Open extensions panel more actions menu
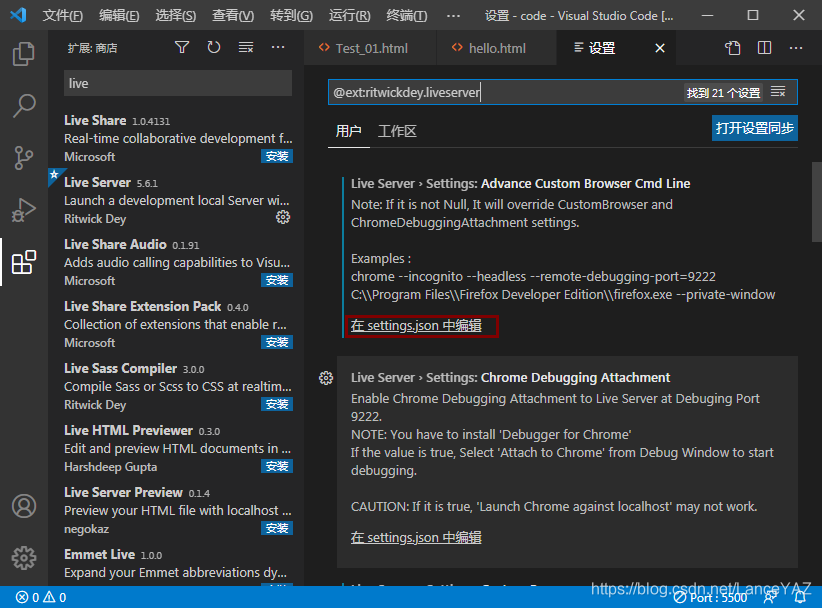The image size is (822, 608). coord(278,48)
